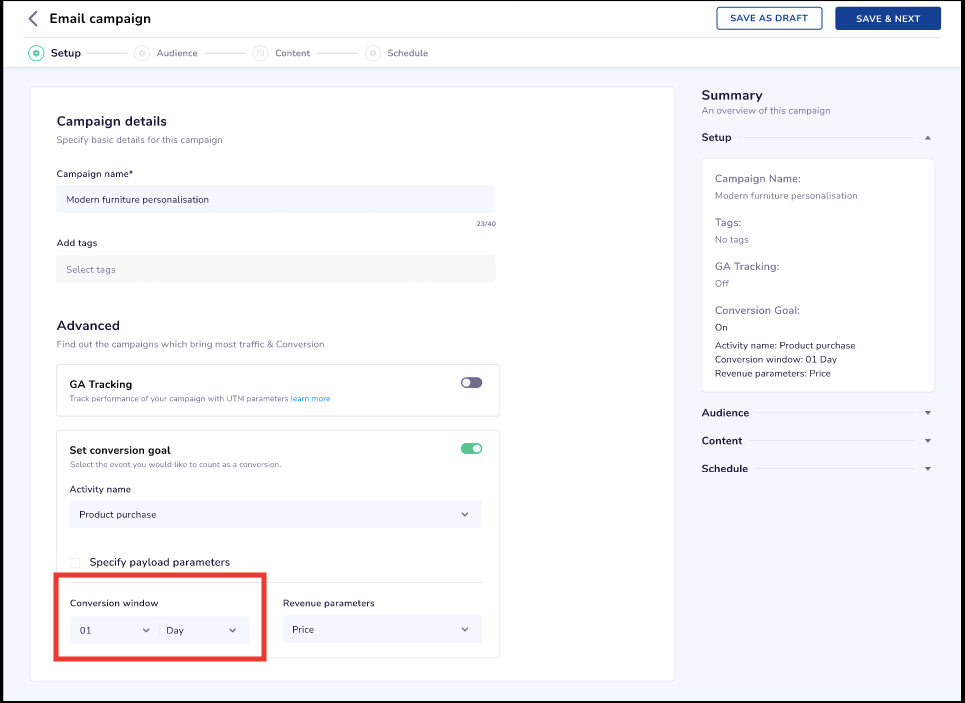Click the Content step icon
The image size is (965, 703).
click(x=260, y=53)
